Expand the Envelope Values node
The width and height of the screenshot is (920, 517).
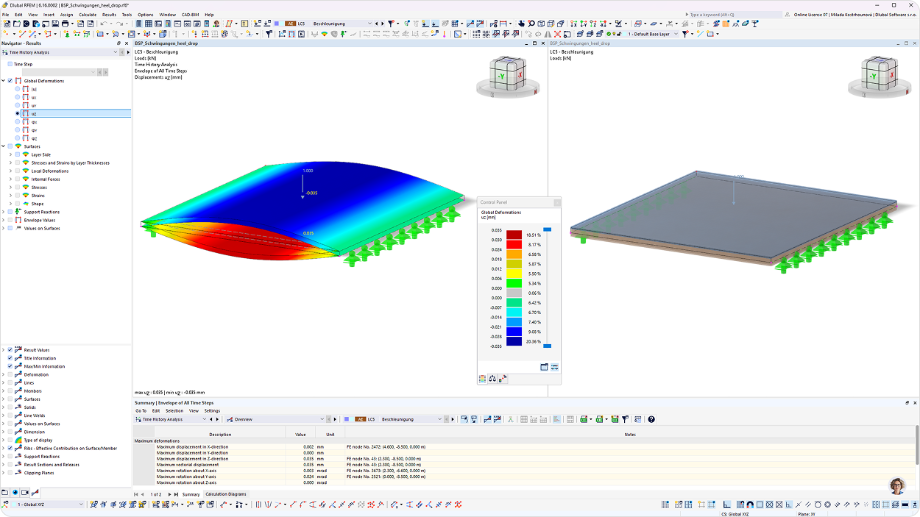[4, 220]
